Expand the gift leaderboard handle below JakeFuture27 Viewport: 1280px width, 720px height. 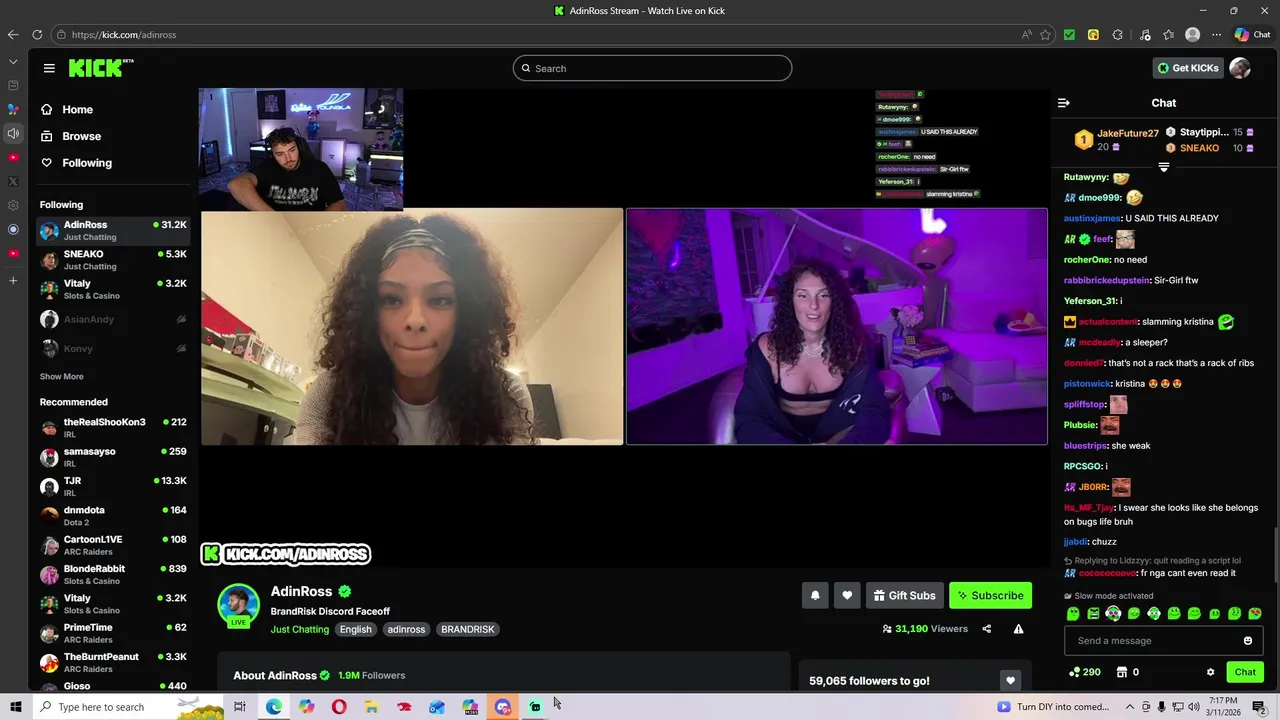(x=1163, y=167)
